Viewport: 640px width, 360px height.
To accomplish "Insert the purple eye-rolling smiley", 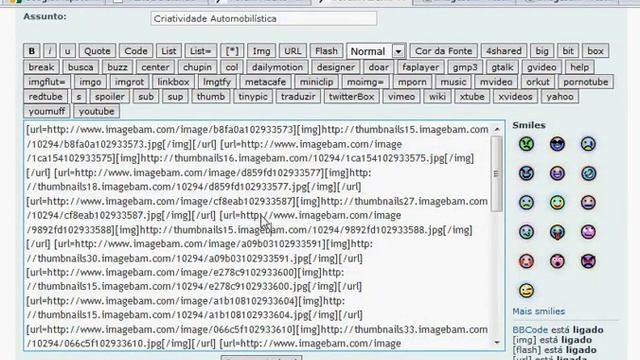I will pos(588,232).
